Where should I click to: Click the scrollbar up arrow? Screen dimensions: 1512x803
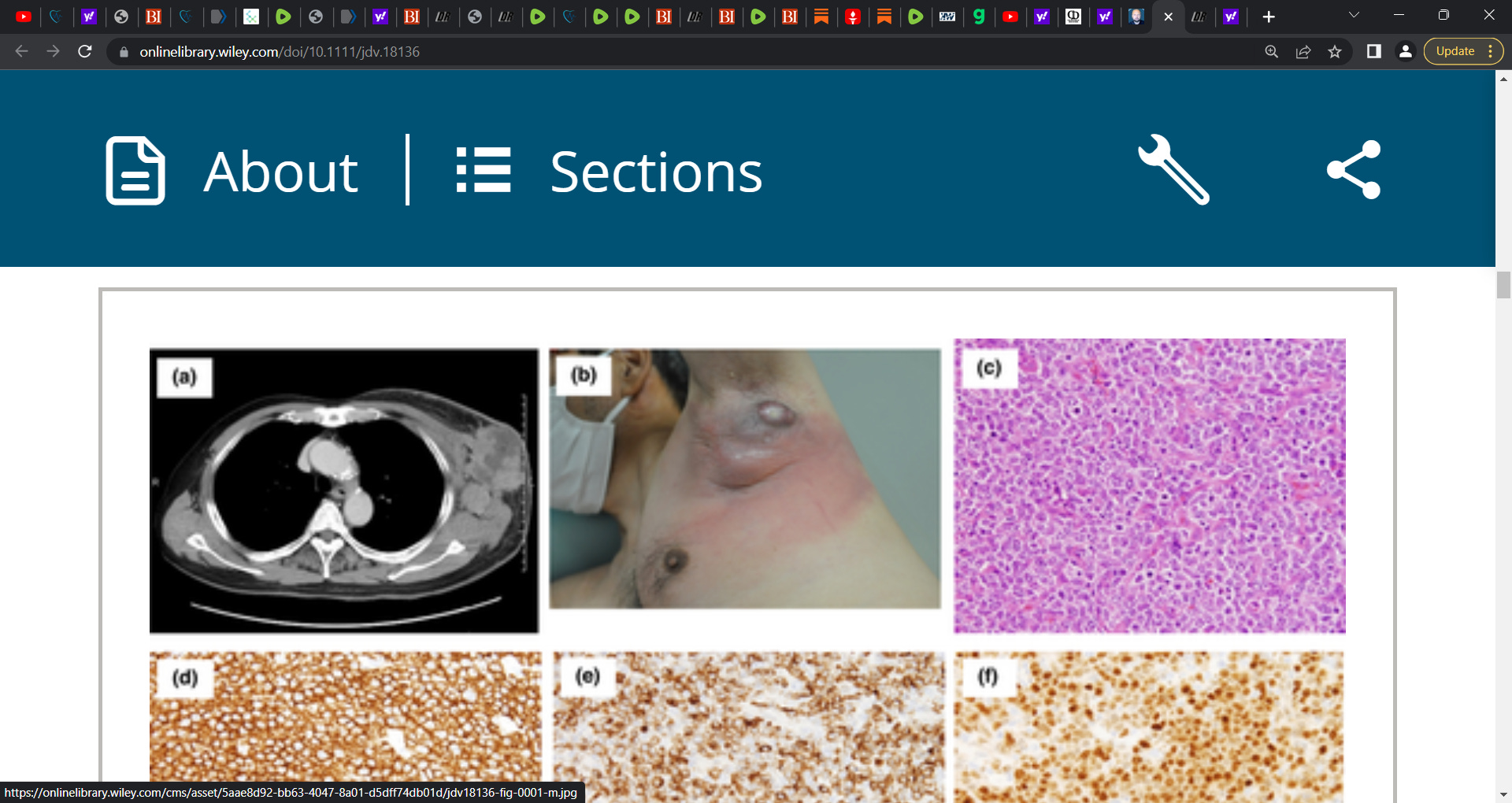pyautogui.click(x=1503, y=78)
